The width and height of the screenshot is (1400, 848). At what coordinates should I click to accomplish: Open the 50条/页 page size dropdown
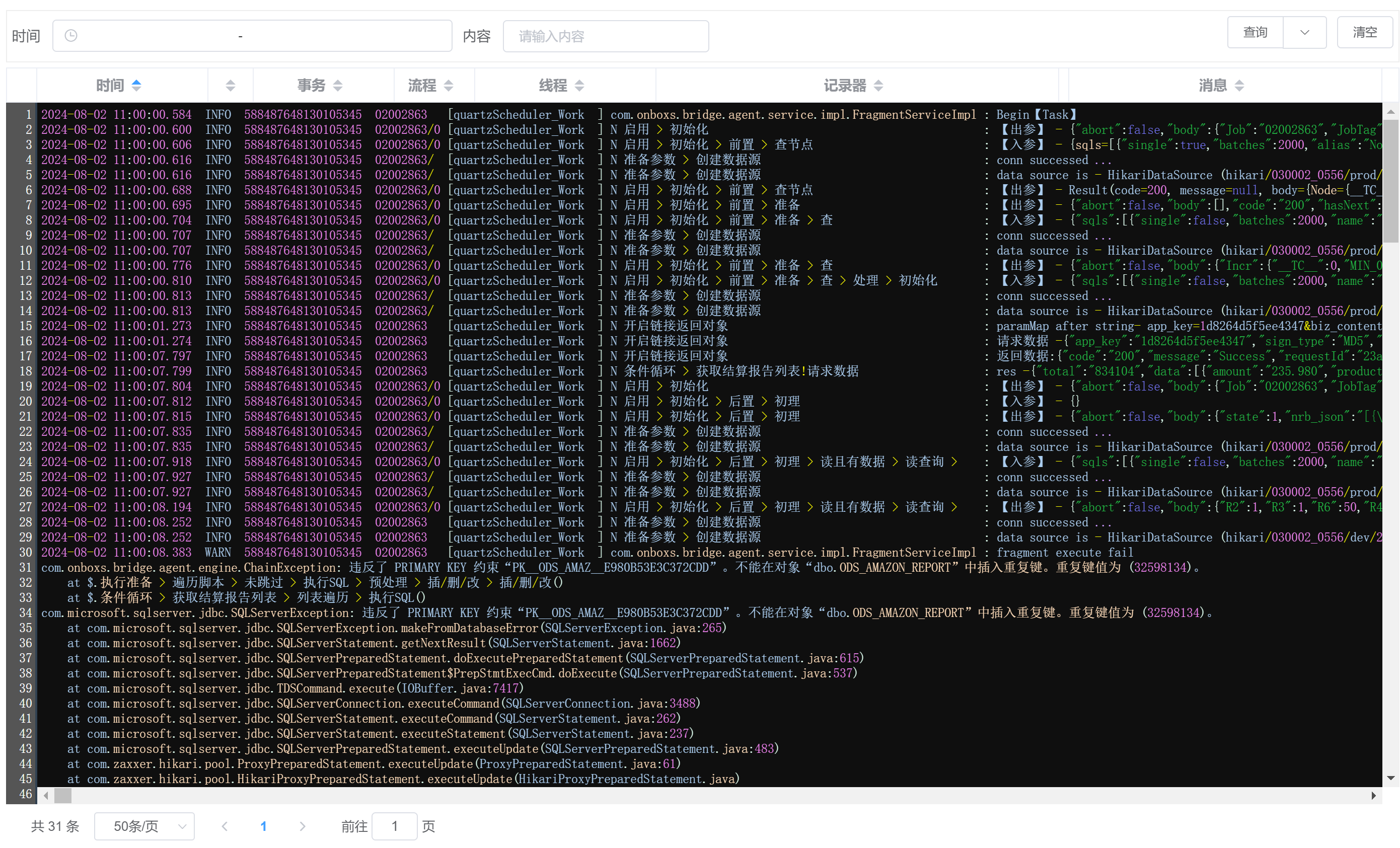pos(144,826)
